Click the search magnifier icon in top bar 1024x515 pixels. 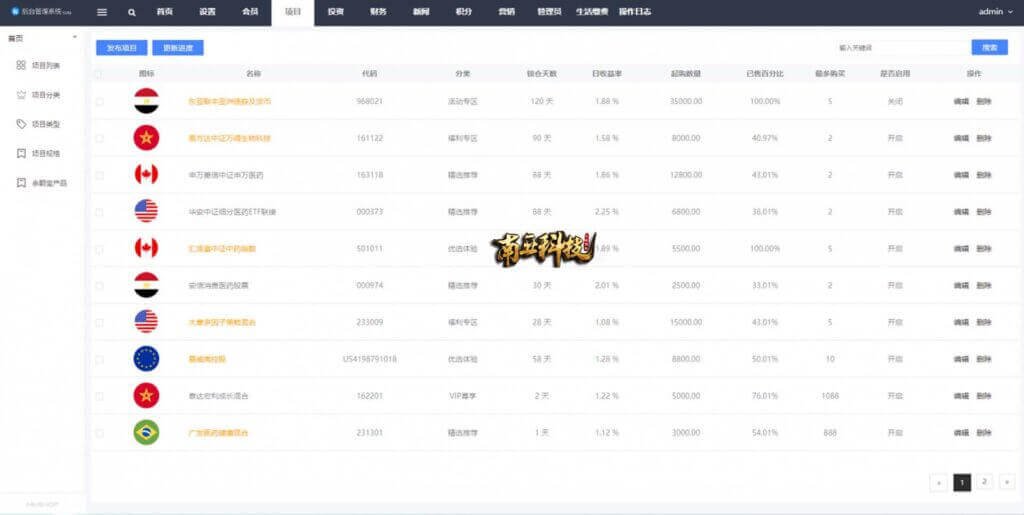coord(132,12)
